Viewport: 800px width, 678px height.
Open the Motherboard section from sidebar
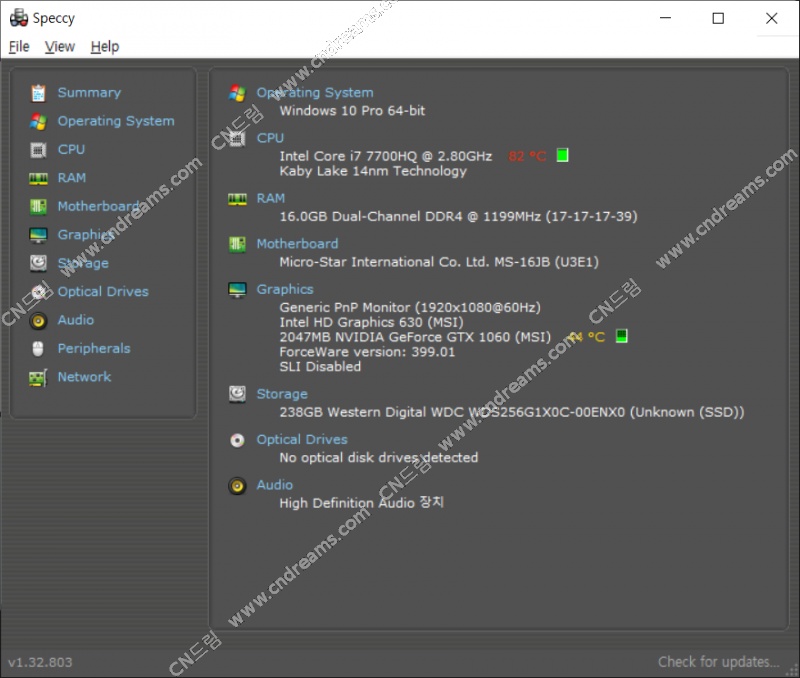coord(98,207)
